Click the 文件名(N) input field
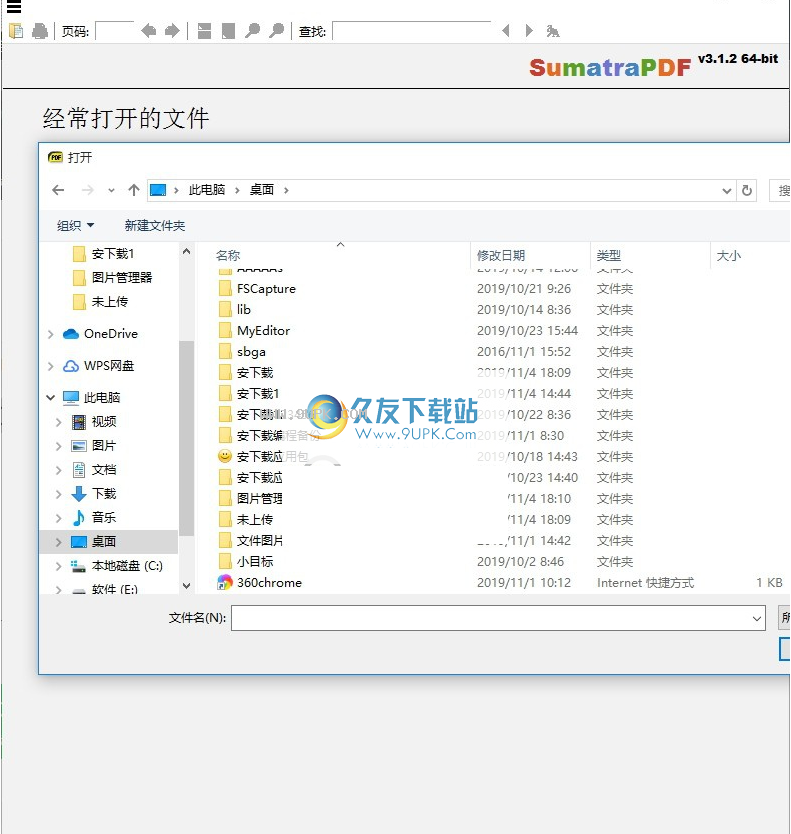791x834 pixels. (490, 618)
